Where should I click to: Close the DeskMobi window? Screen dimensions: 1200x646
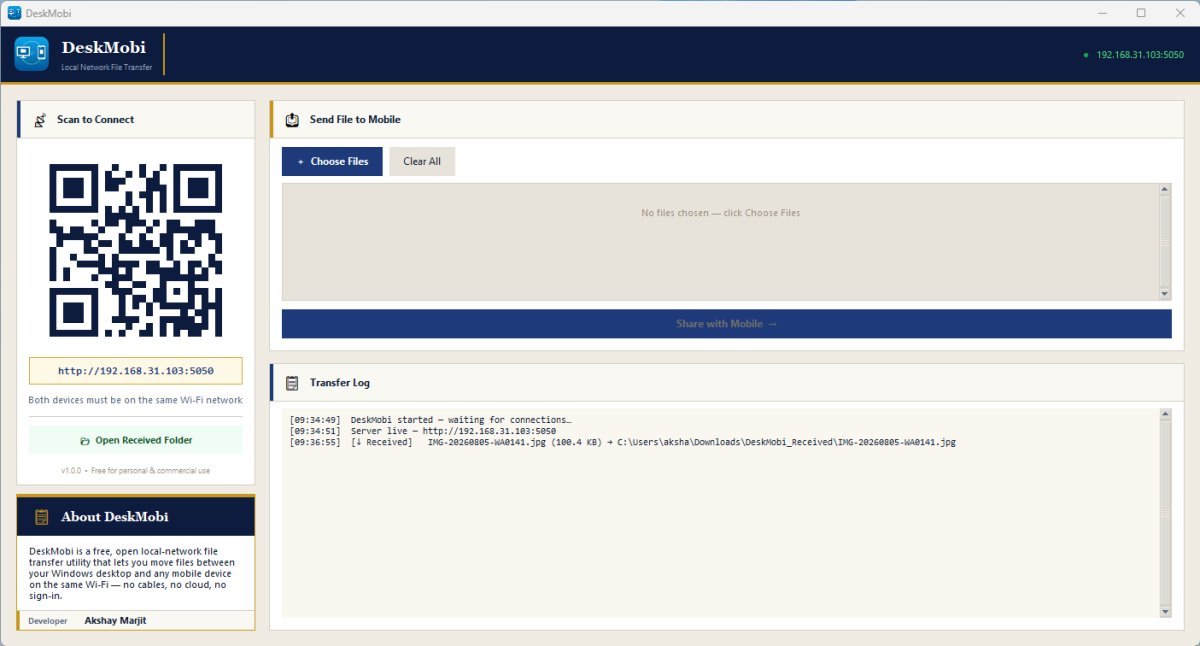tap(1181, 13)
